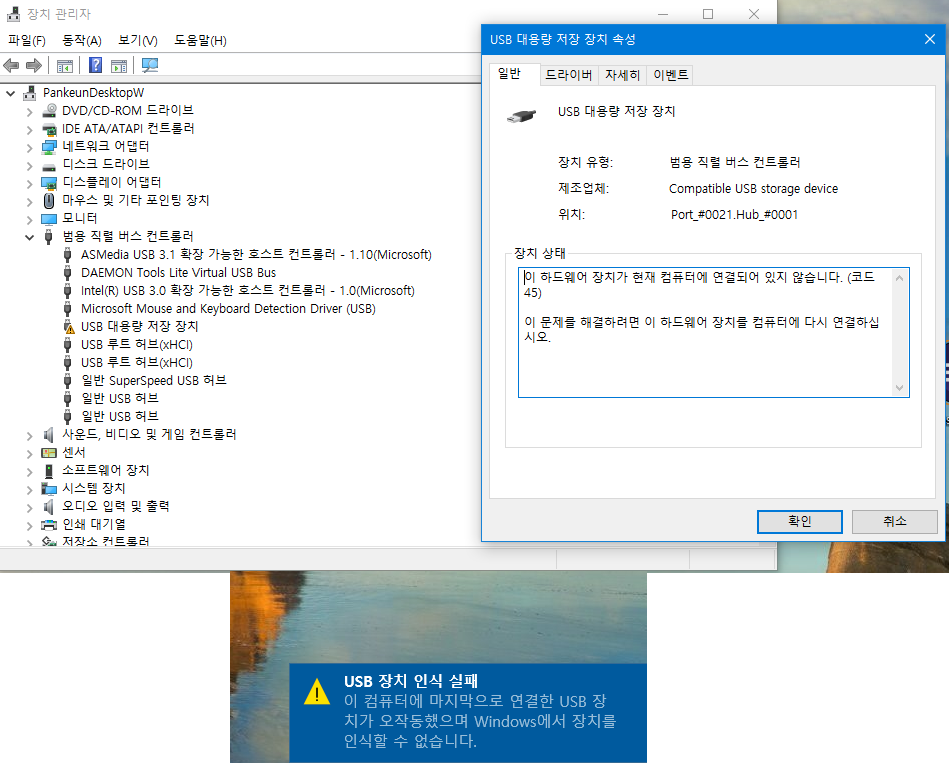Minimize the 장치 관리자 window
949x763 pixels.
[x=663, y=14]
